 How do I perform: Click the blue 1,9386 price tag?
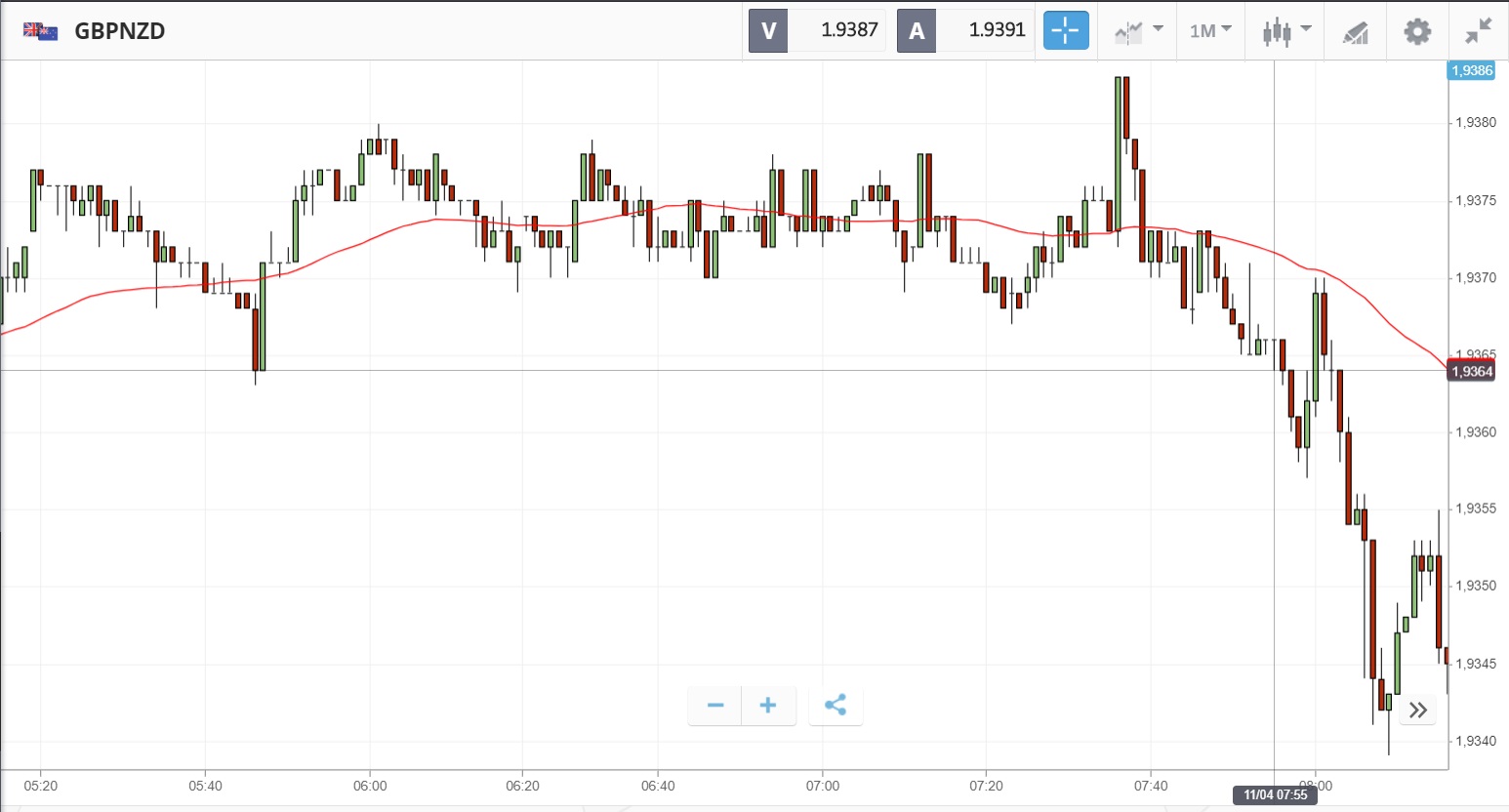1471,70
